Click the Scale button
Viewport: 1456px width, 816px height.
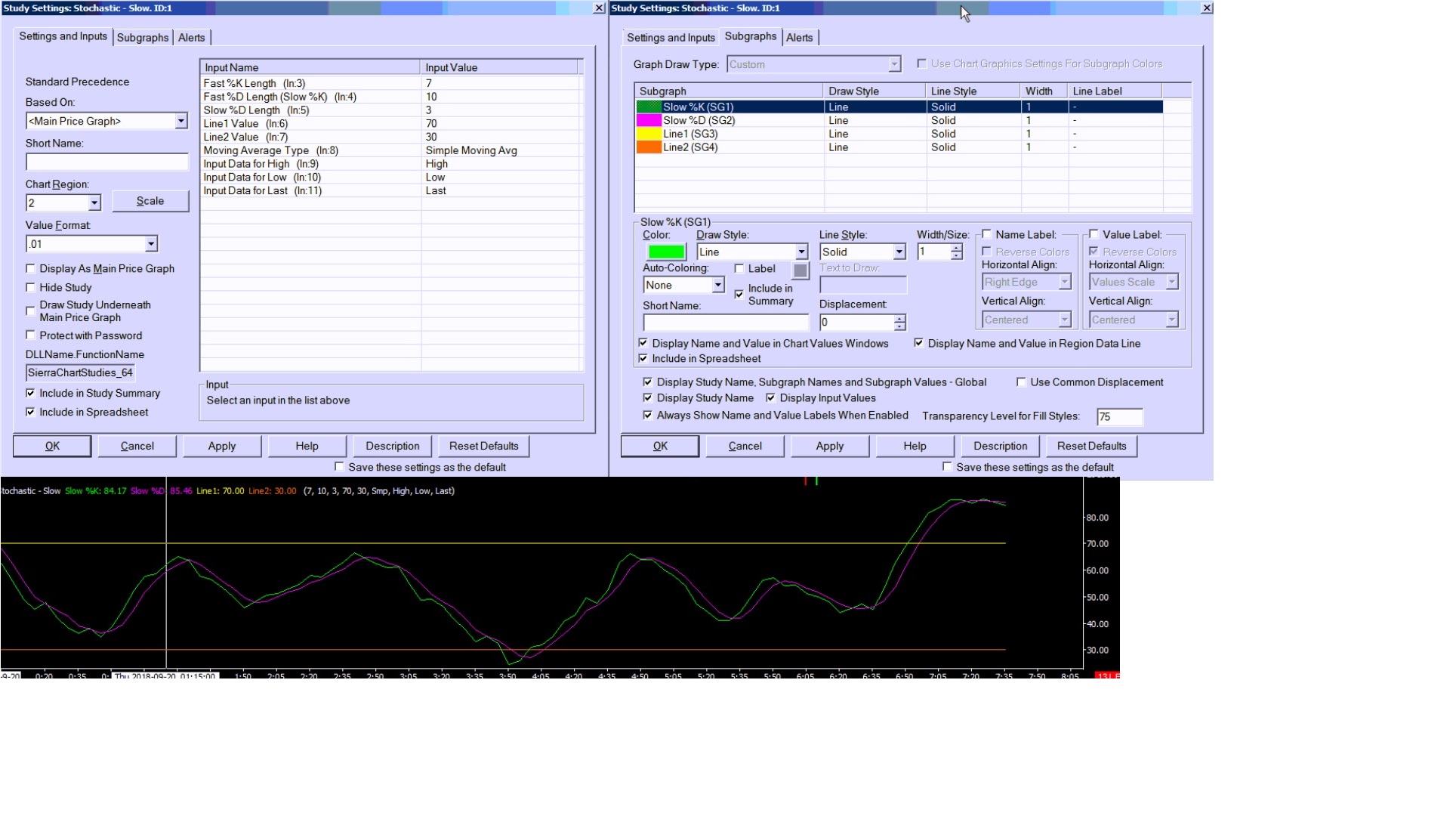(150, 201)
